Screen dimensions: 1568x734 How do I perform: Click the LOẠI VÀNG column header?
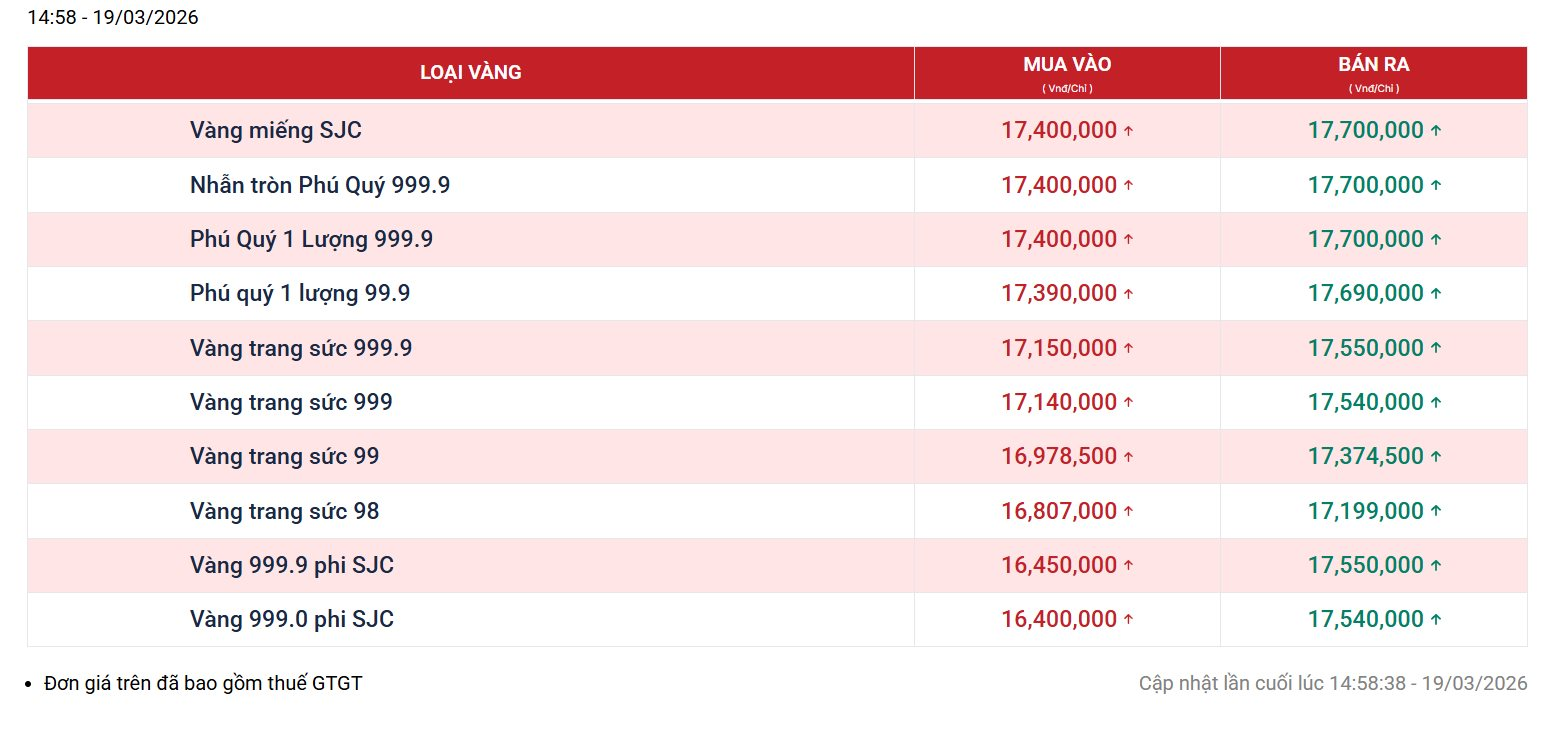(x=470, y=73)
